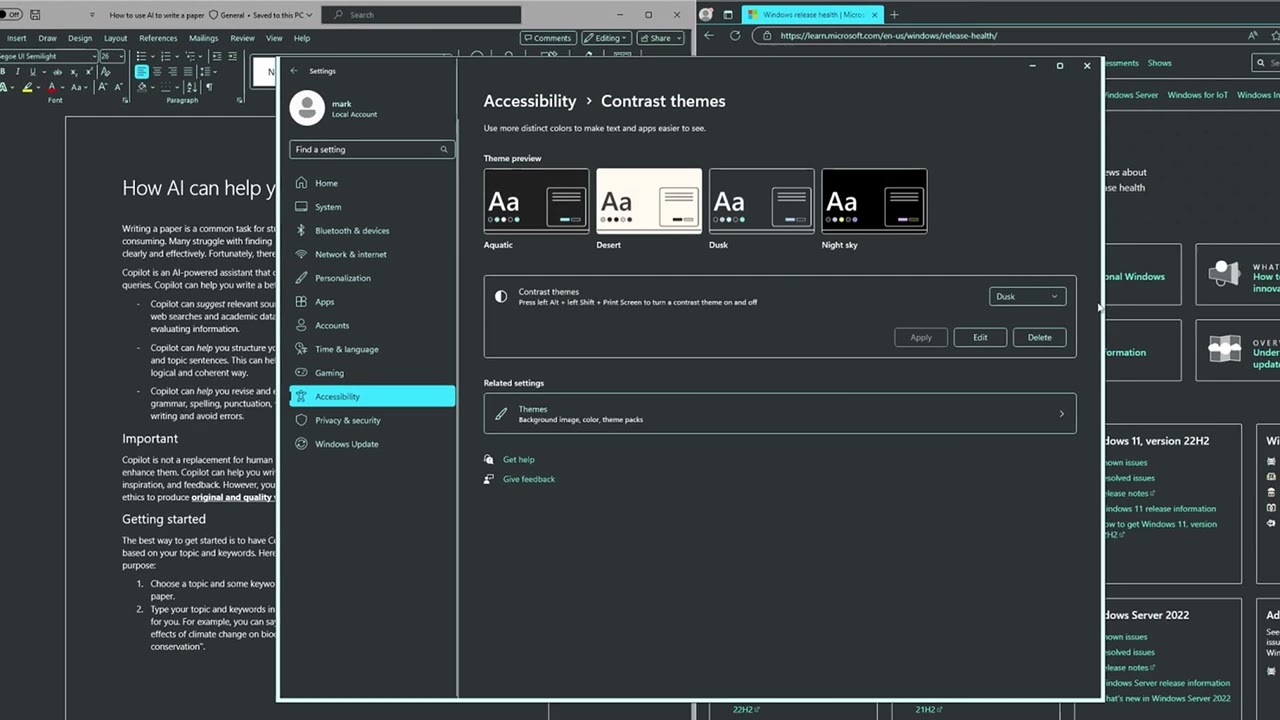Turn on Read aloud in Edge
Screen dimensions: 1280x720
pyautogui.click(x=1253, y=35)
